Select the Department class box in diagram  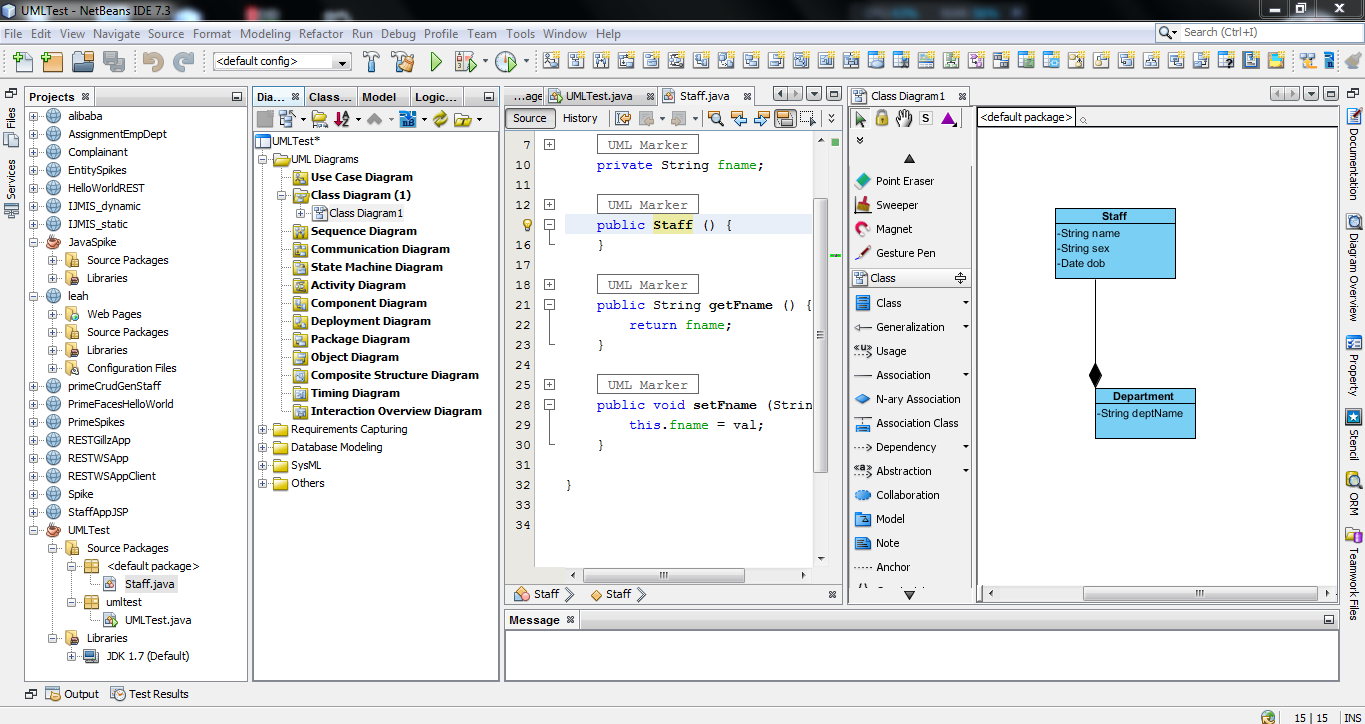(1145, 413)
